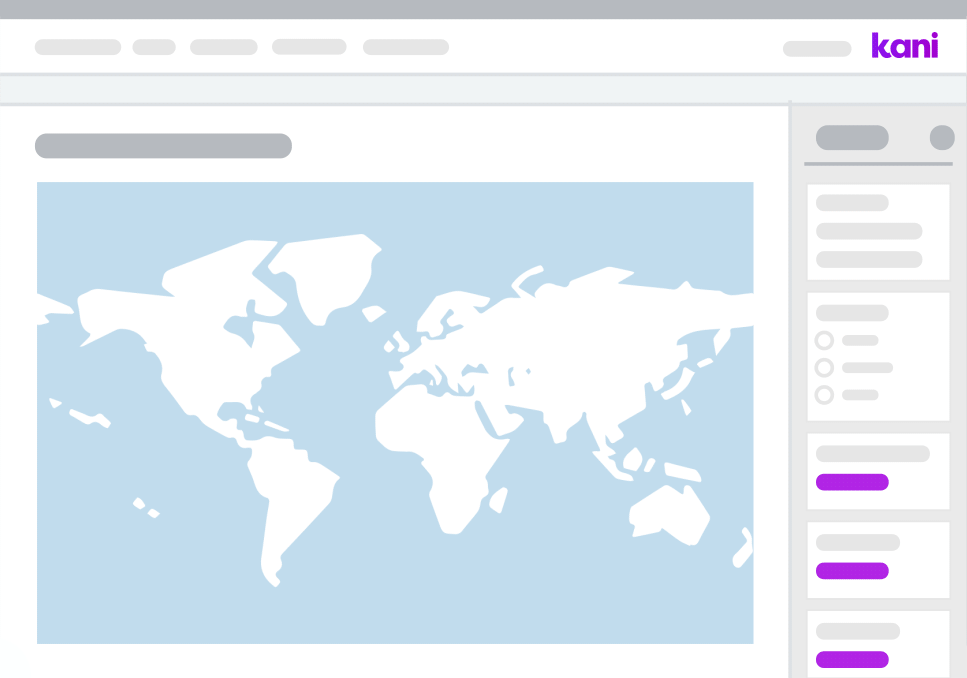This screenshot has width=967, height=678.
Task: Open the second, shortest navigation item
Action: [x=154, y=47]
